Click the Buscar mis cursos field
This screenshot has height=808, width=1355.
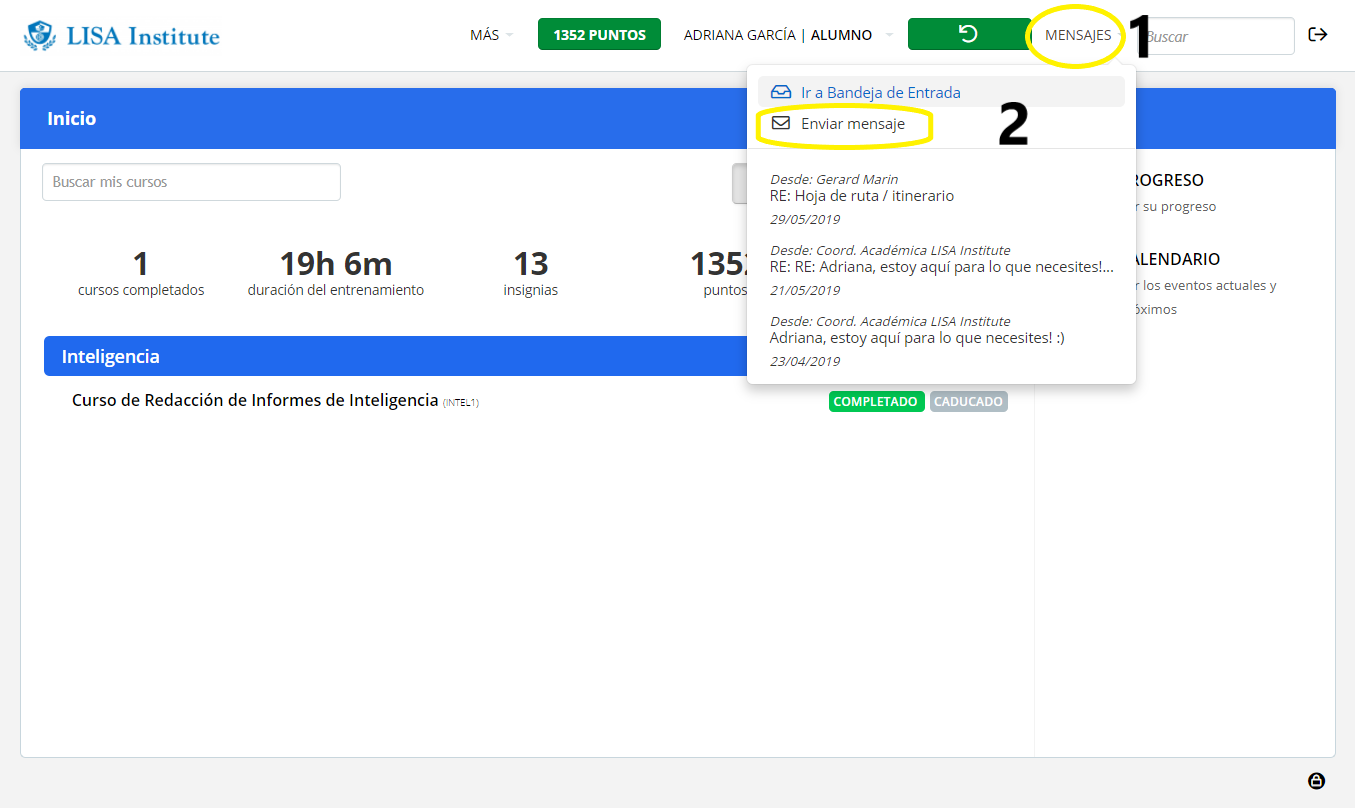tap(191, 182)
